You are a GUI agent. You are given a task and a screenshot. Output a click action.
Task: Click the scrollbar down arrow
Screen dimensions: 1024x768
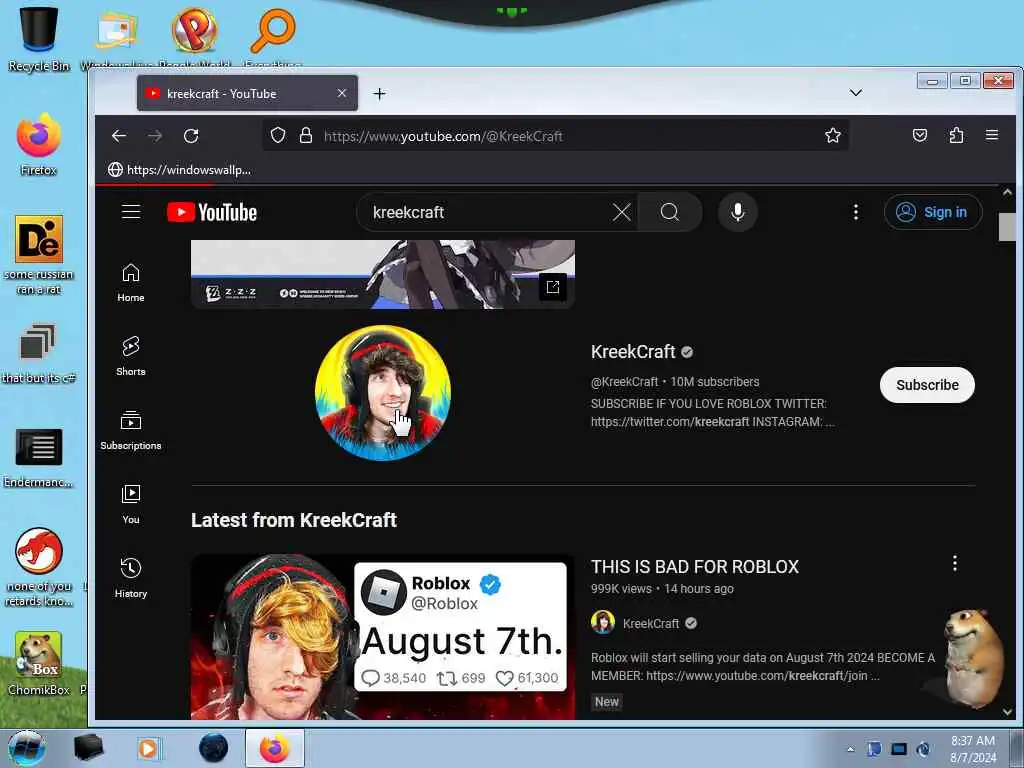coord(1007,712)
